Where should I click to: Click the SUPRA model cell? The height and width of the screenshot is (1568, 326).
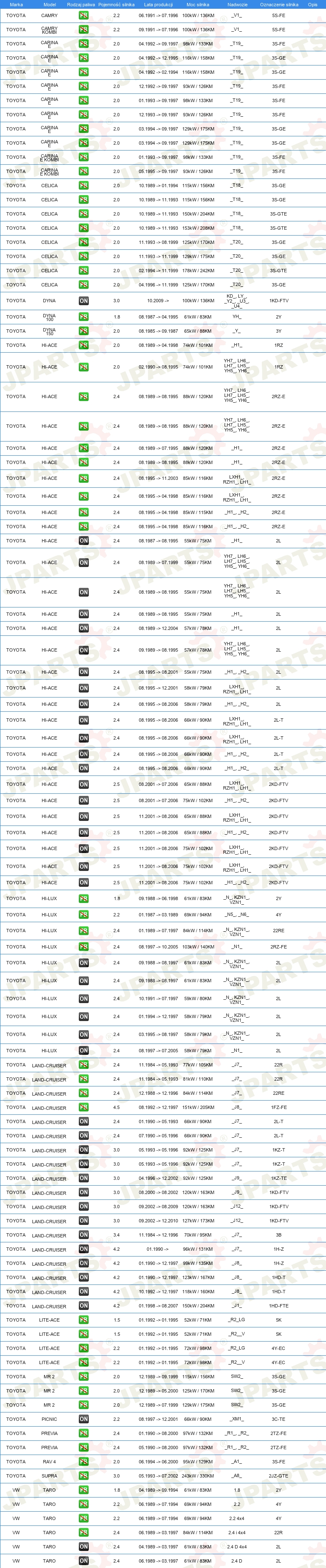[49, 1476]
